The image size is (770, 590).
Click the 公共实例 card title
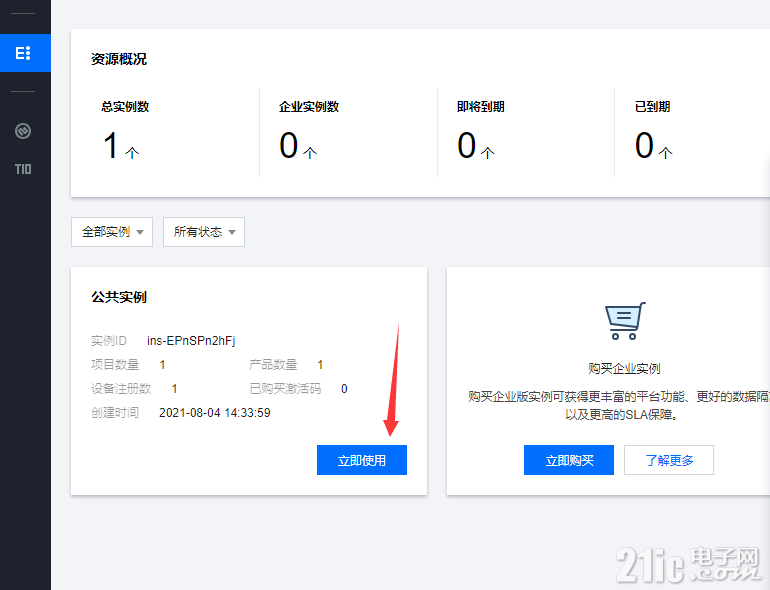119,297
